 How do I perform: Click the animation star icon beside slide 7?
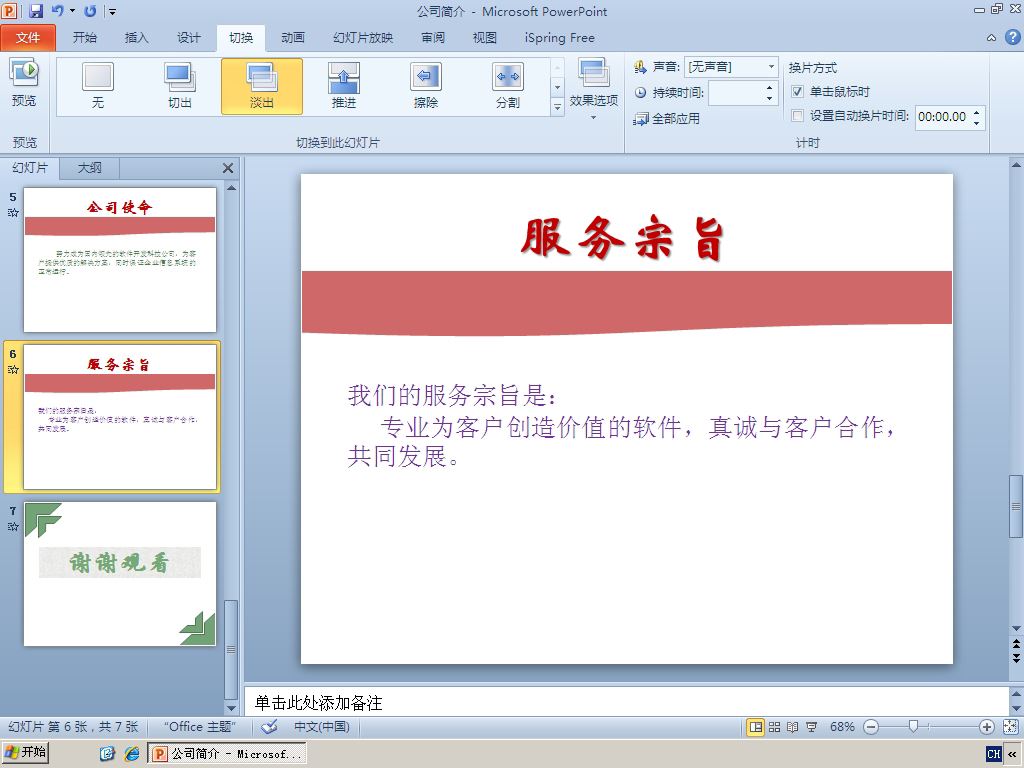pos(13,526)
